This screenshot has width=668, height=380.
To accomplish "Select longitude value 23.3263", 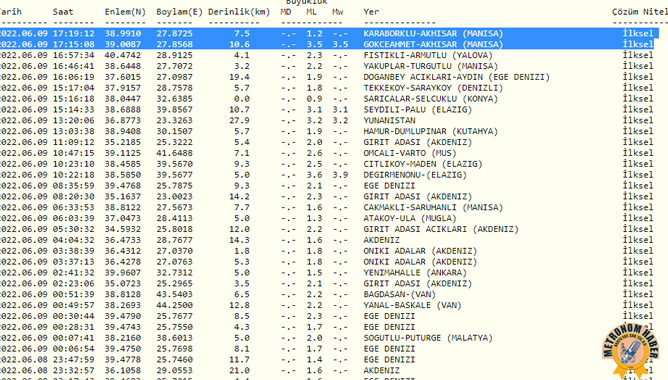I will pyautogui.click(x=174, y=121).
